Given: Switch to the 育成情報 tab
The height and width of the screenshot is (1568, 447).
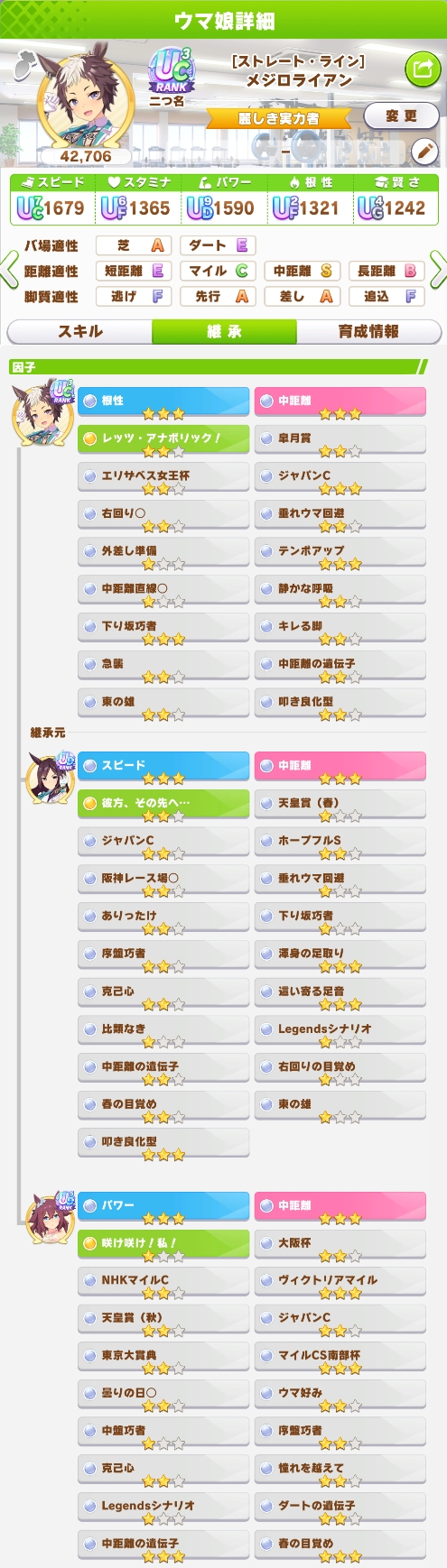Looking at the screenshot, I should pyautogui.click(x=368, y=331).
